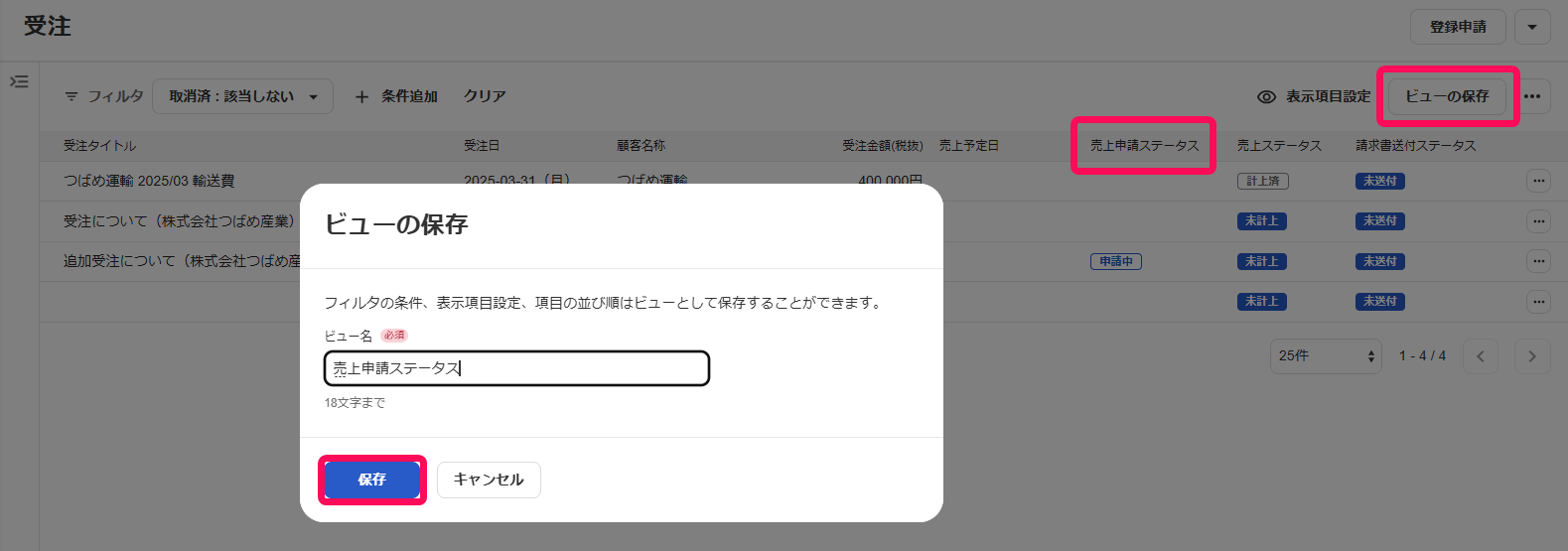Open row menu for the last untitled row

pyautogui.click(x=1538, y=301)
